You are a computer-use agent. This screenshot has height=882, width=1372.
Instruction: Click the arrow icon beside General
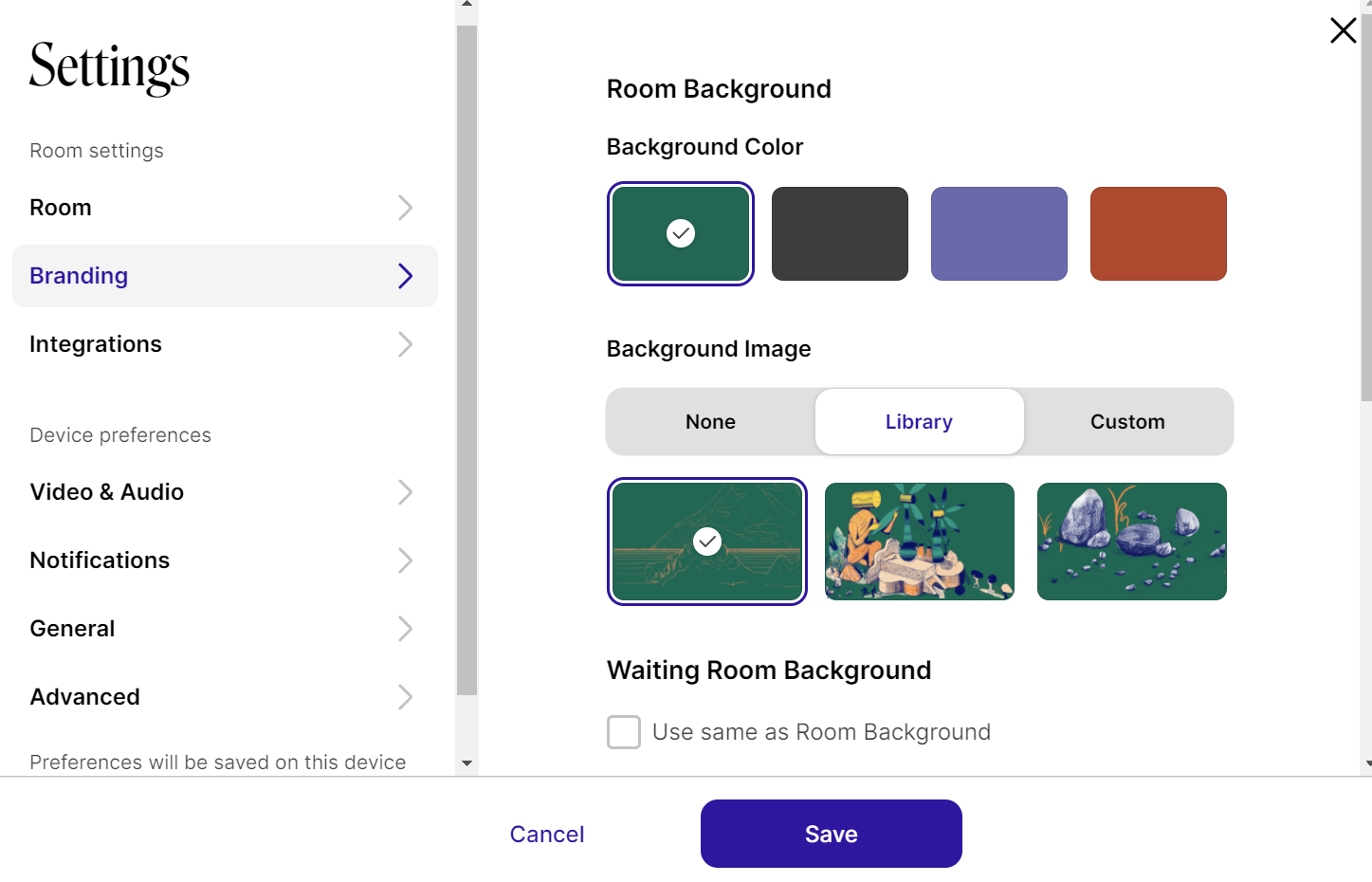pyautogui.click(x=405, y=629)
